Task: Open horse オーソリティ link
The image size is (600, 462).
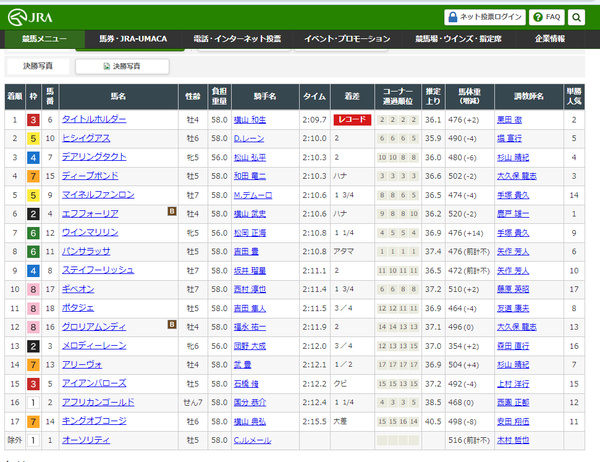Action: tap(86, 440)
